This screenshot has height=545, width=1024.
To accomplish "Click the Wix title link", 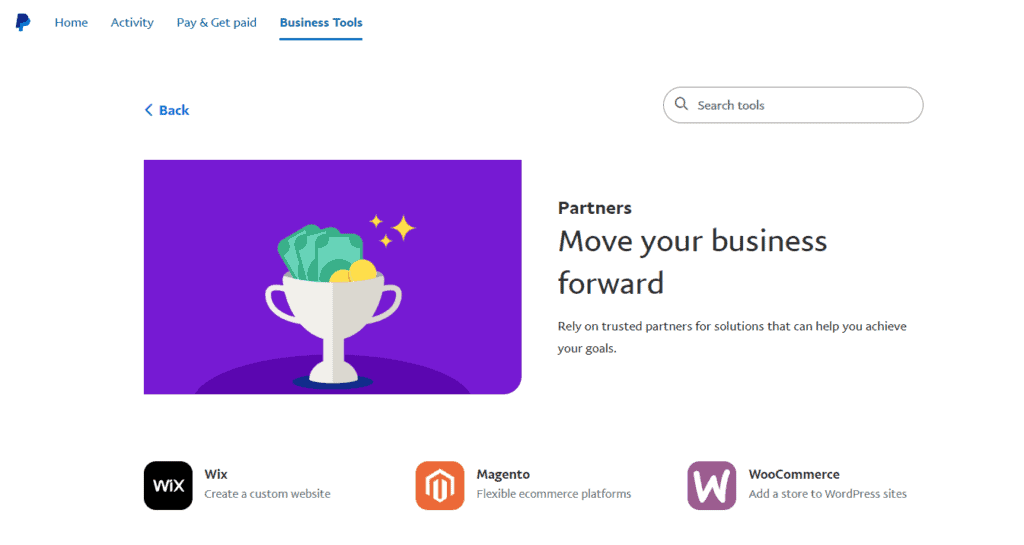I will [216, 475].
